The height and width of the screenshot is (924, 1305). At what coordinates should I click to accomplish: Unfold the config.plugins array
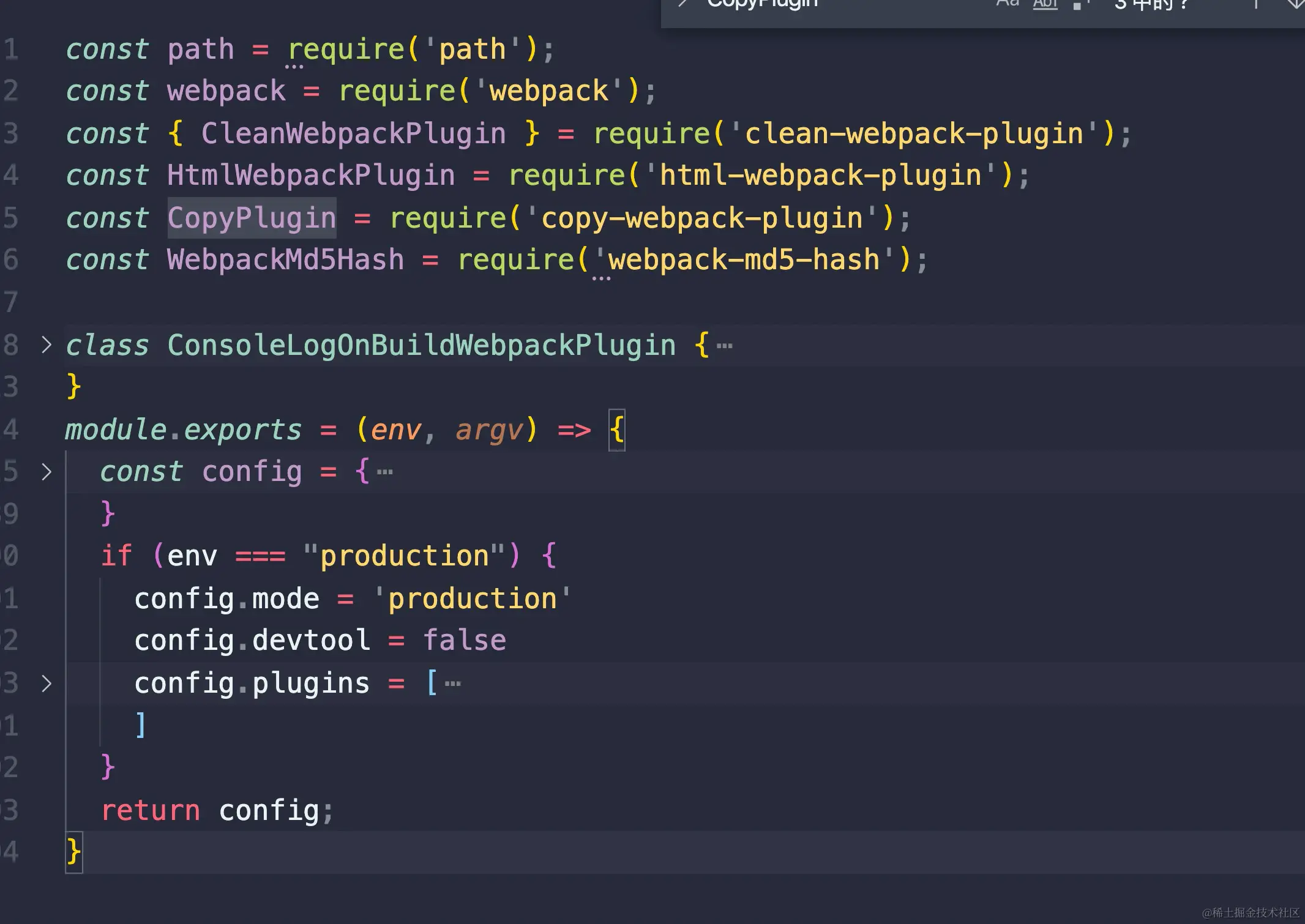pos(47,683)
